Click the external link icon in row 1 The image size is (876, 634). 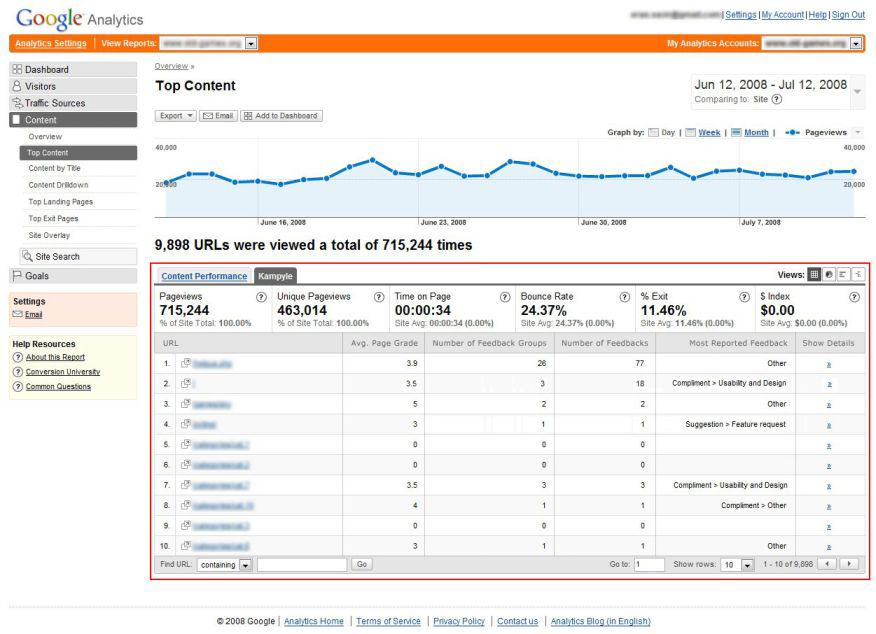[186, 364]
